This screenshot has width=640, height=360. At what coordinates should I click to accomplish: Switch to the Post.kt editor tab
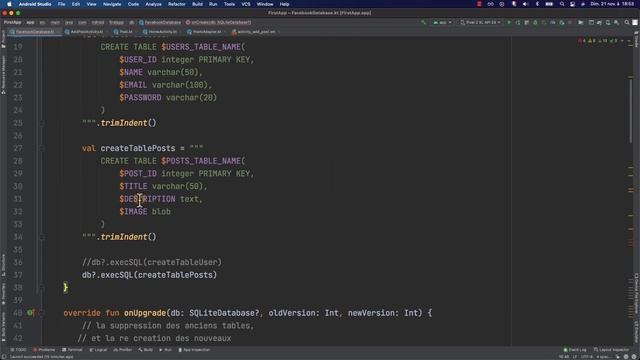[x=125, y=31]
